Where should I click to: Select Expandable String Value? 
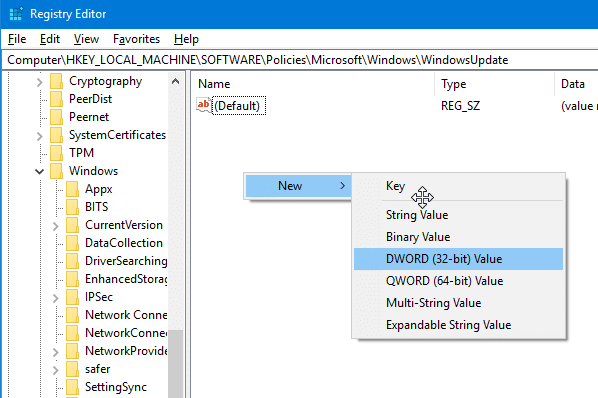point(458,325)
